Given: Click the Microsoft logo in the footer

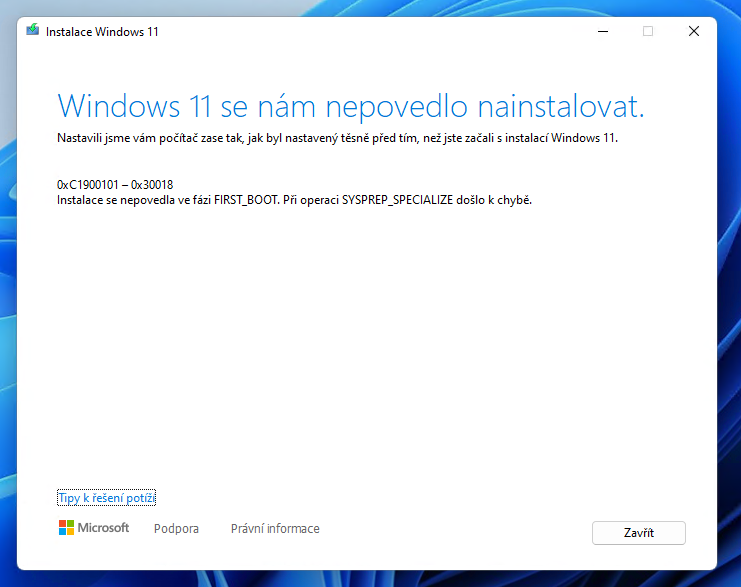Looking at the screenshot, I should [x=94, y=527].
